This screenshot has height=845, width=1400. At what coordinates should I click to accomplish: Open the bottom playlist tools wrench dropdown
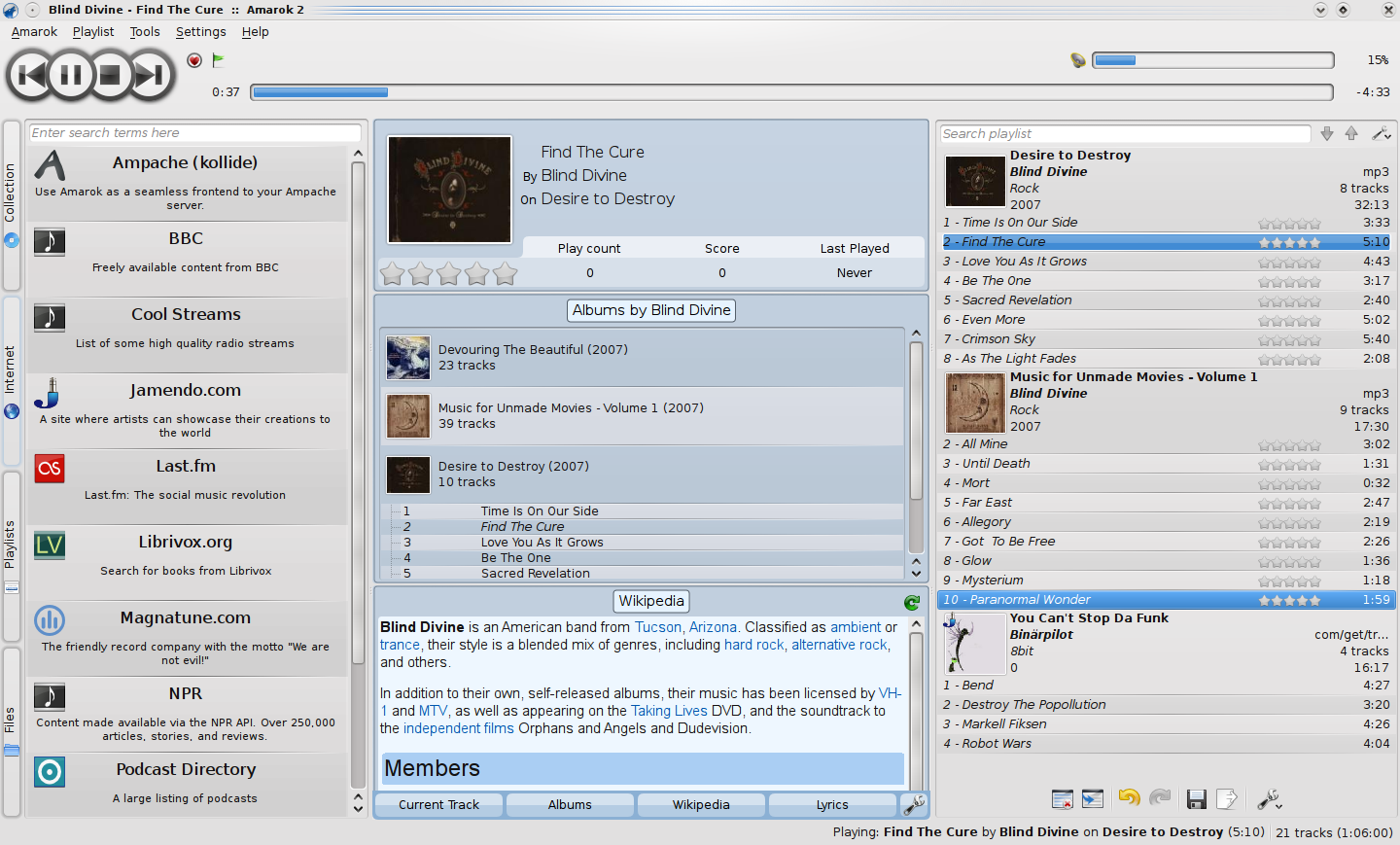(1270, 799)
